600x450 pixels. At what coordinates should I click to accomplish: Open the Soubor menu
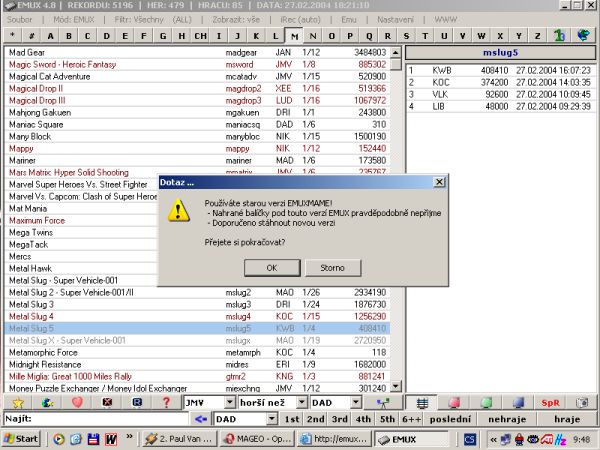click(x=20, y=19)
